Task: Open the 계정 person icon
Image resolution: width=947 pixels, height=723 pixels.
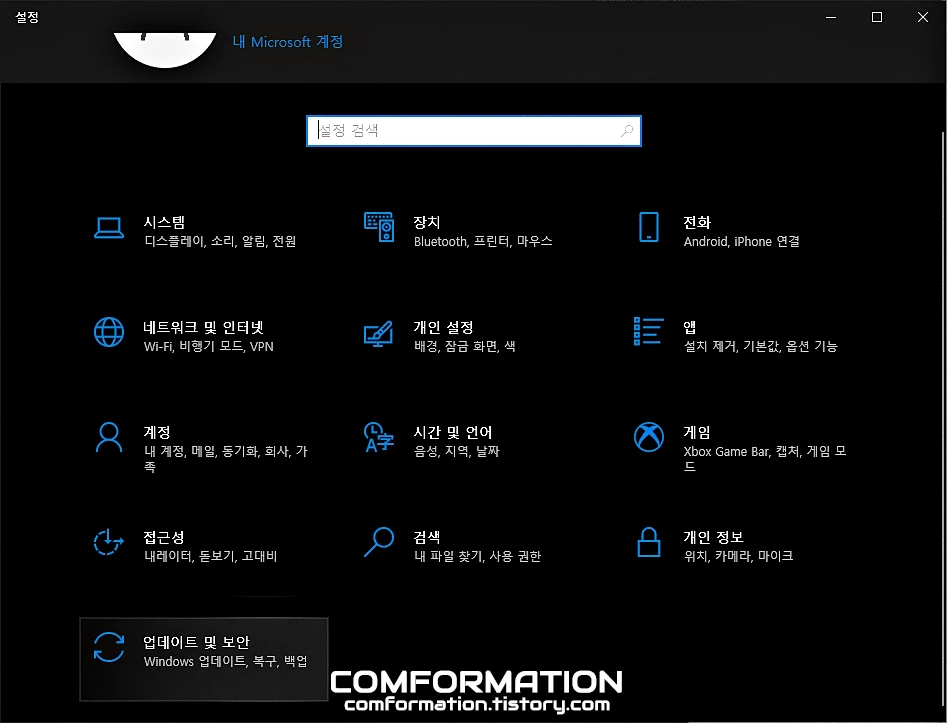Action: click(109, 437)
